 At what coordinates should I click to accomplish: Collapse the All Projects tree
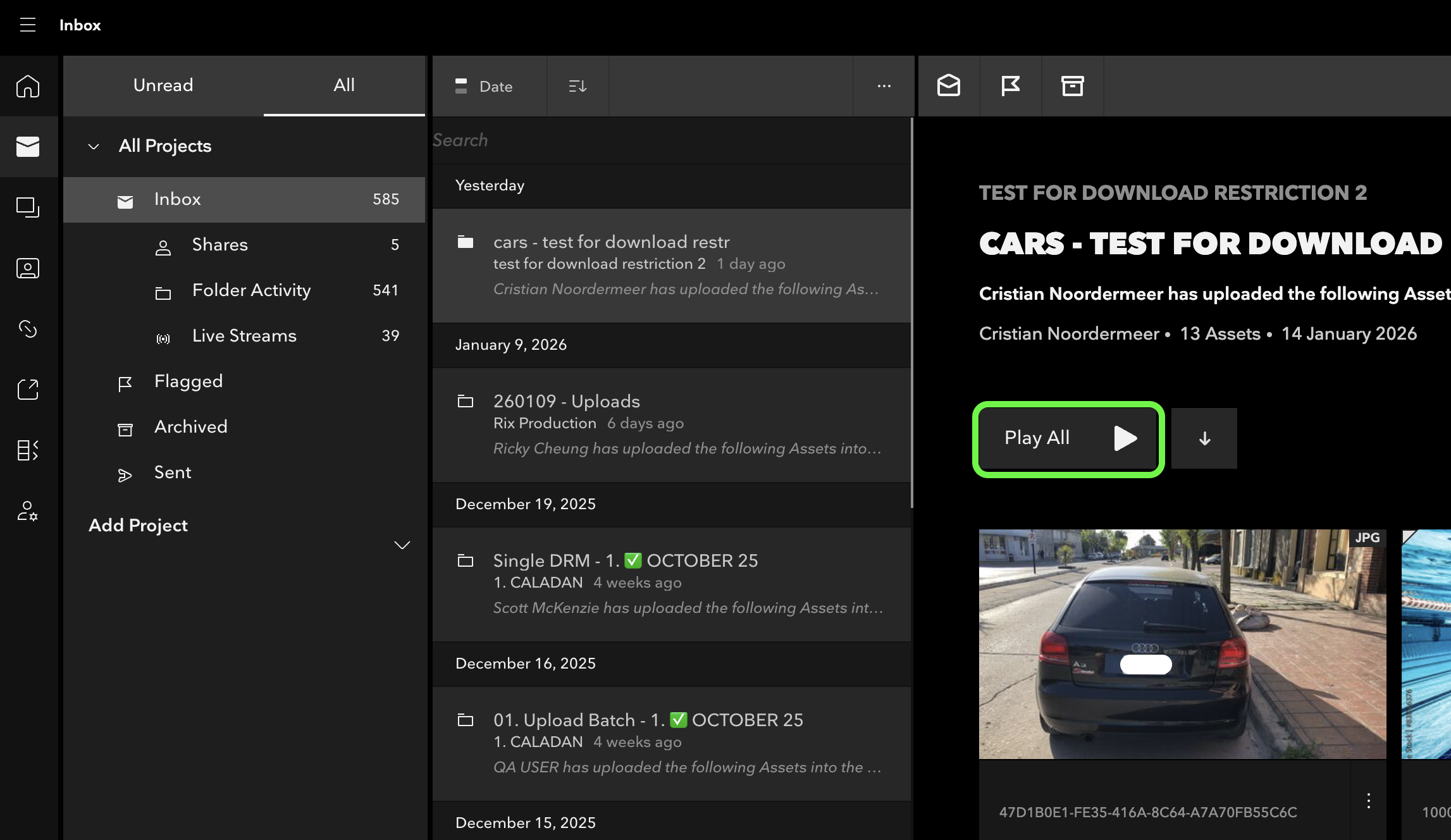click(x=94, y=146)
